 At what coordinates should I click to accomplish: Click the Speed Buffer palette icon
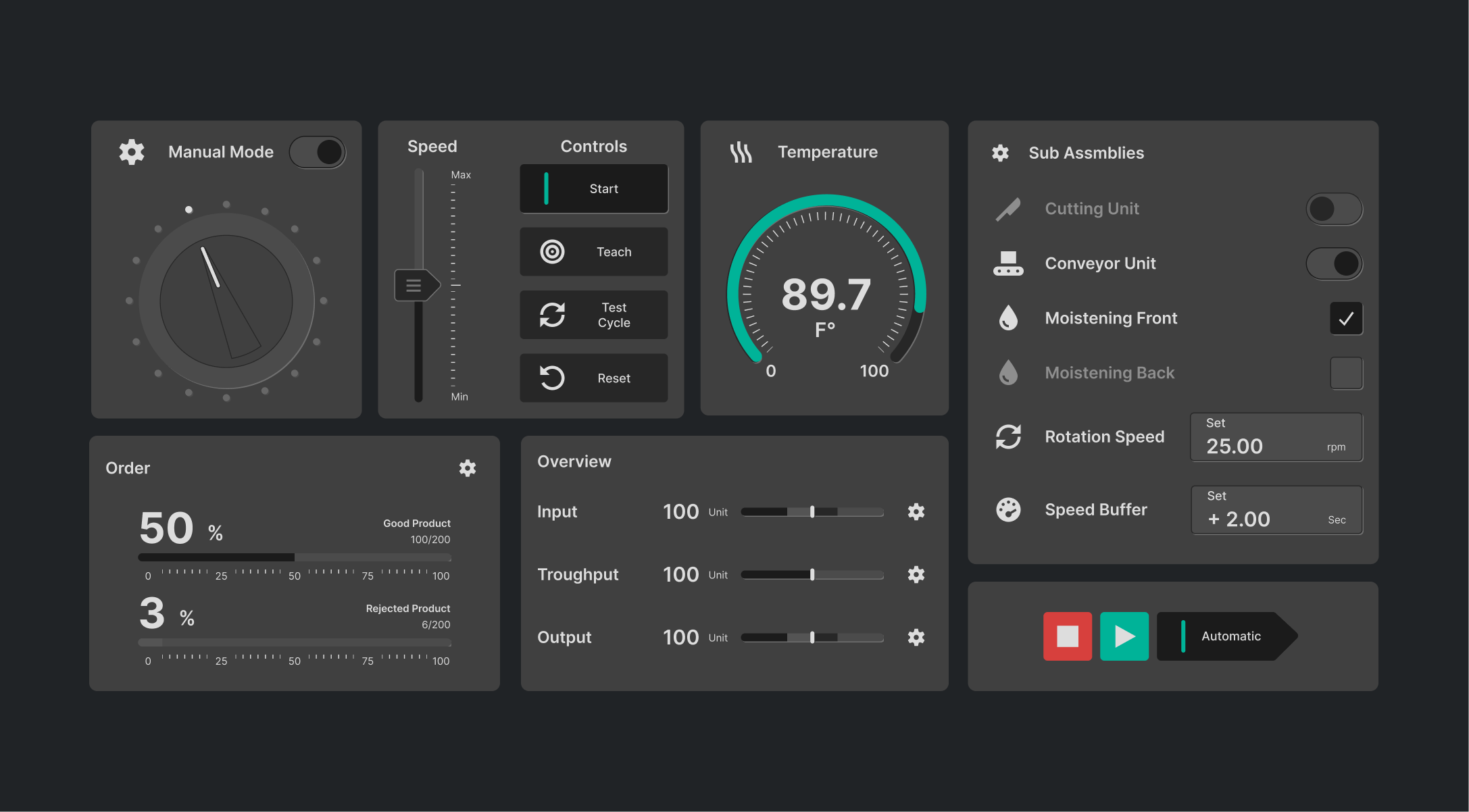pyautogui.click(x=1008, y=510)
